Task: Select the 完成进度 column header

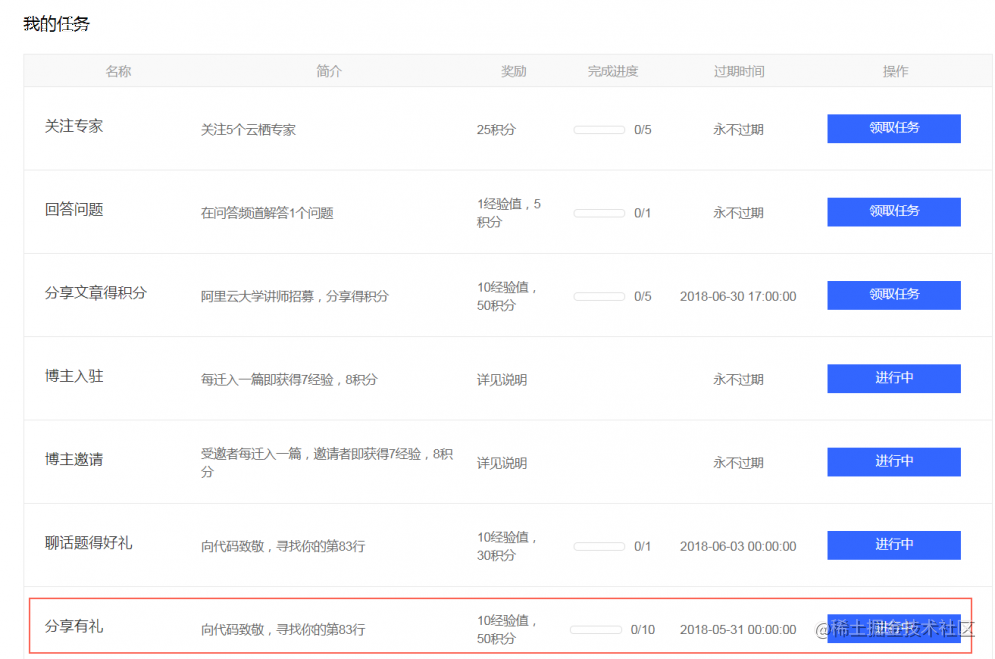Action: click(612, 71)
